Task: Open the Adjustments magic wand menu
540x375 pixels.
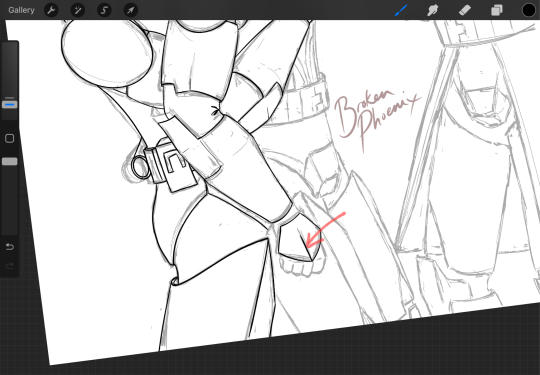Action: tap(78, 10)
